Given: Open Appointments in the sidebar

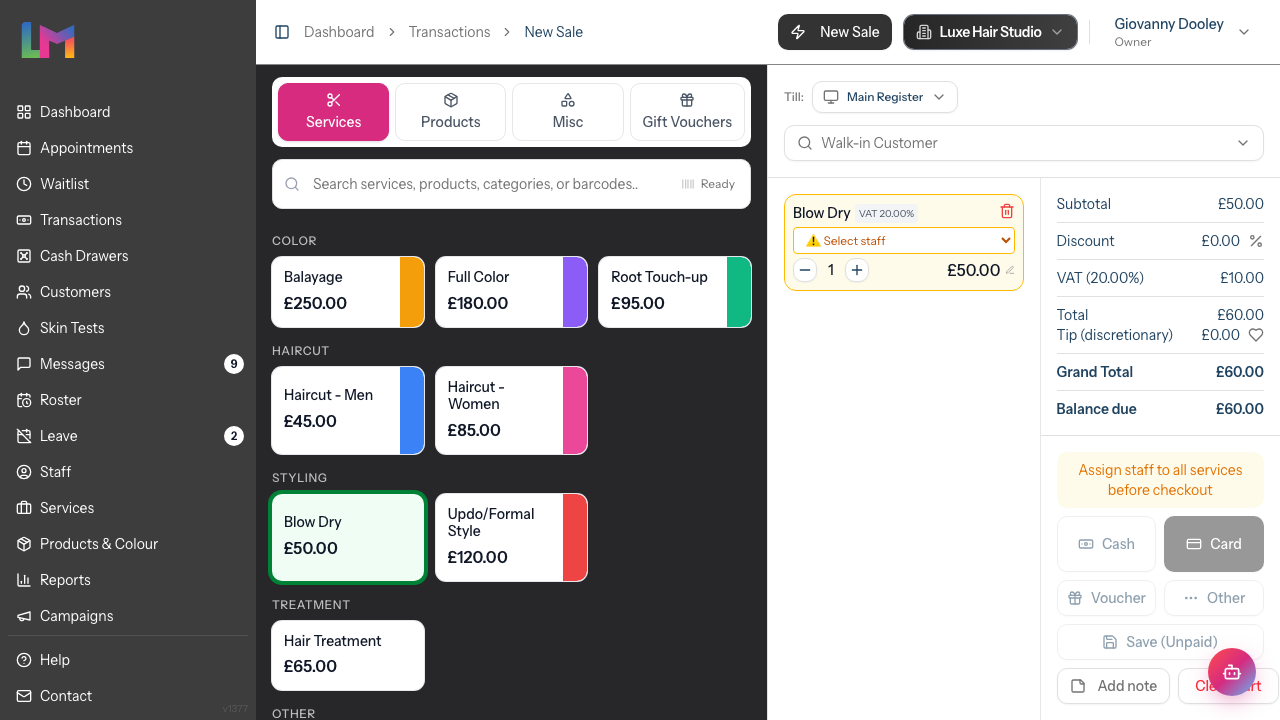Looking at the screenshot, I should (x=128, y=148).
